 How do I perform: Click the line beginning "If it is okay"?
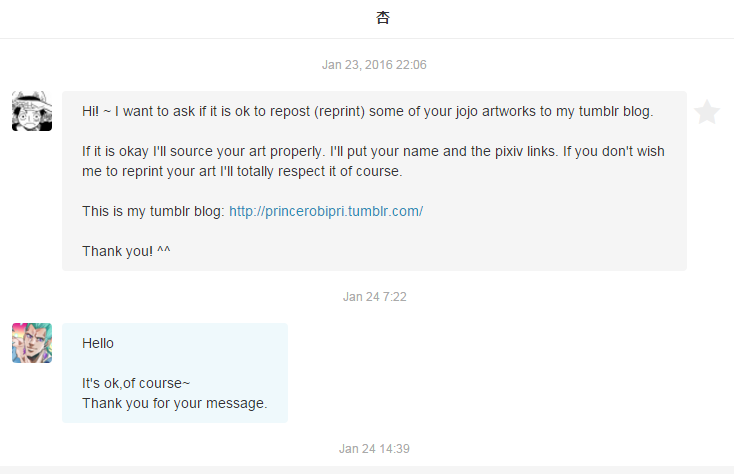(x=373, y=152)
